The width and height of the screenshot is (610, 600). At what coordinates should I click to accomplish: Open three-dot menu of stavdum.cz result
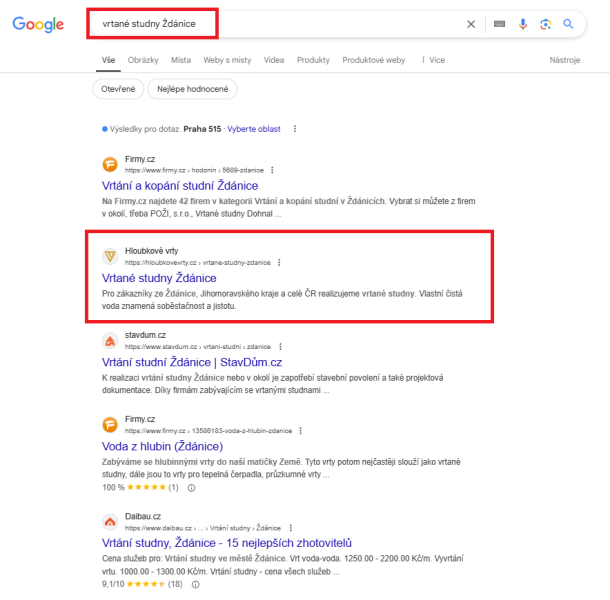click(280, 347)
